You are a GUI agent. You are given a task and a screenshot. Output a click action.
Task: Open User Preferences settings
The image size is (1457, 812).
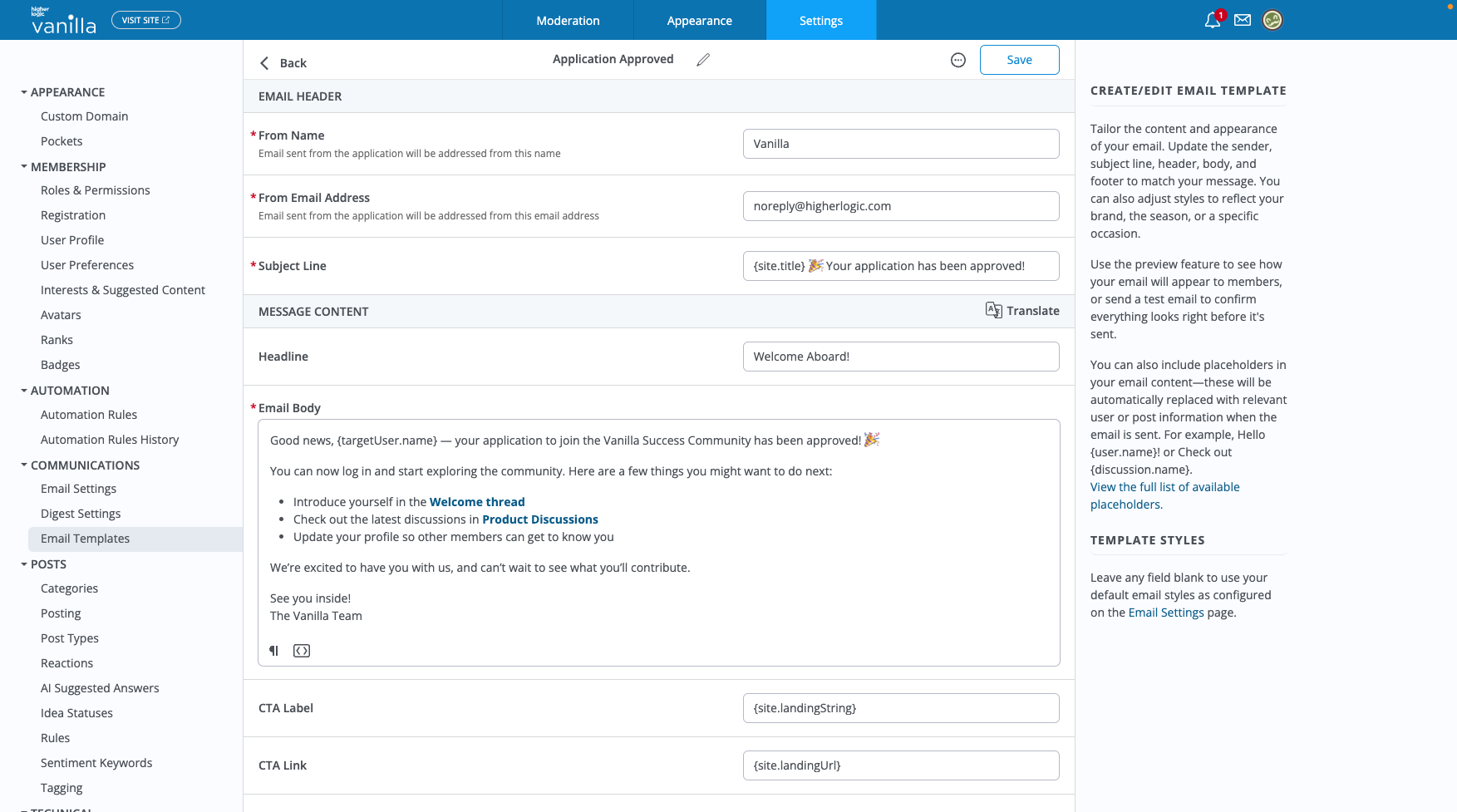(87, 265)
